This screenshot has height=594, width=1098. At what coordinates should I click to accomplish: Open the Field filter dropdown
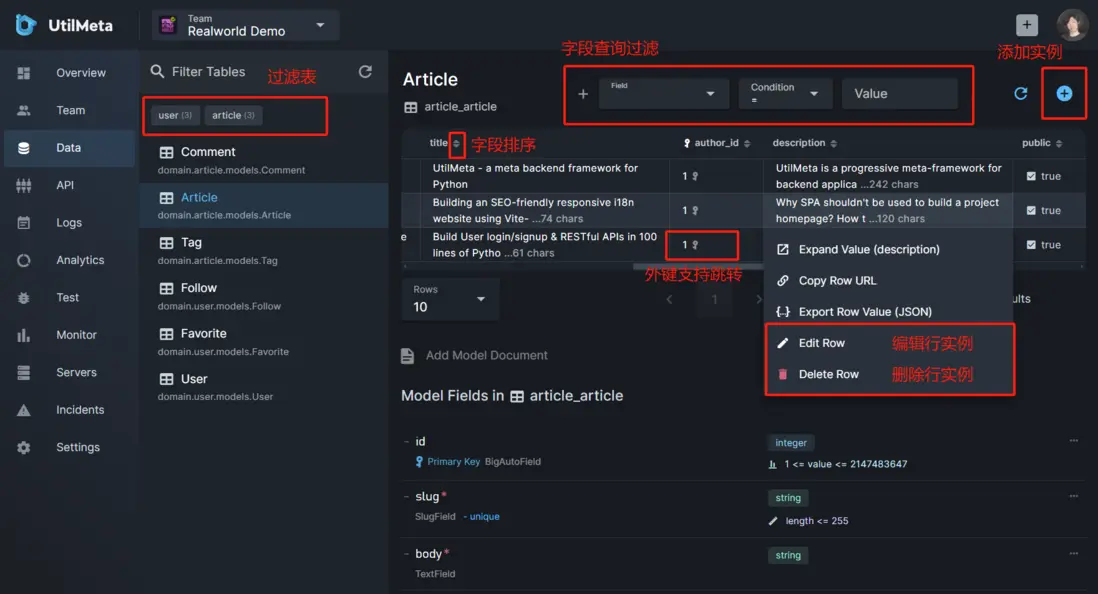[664, 93]
